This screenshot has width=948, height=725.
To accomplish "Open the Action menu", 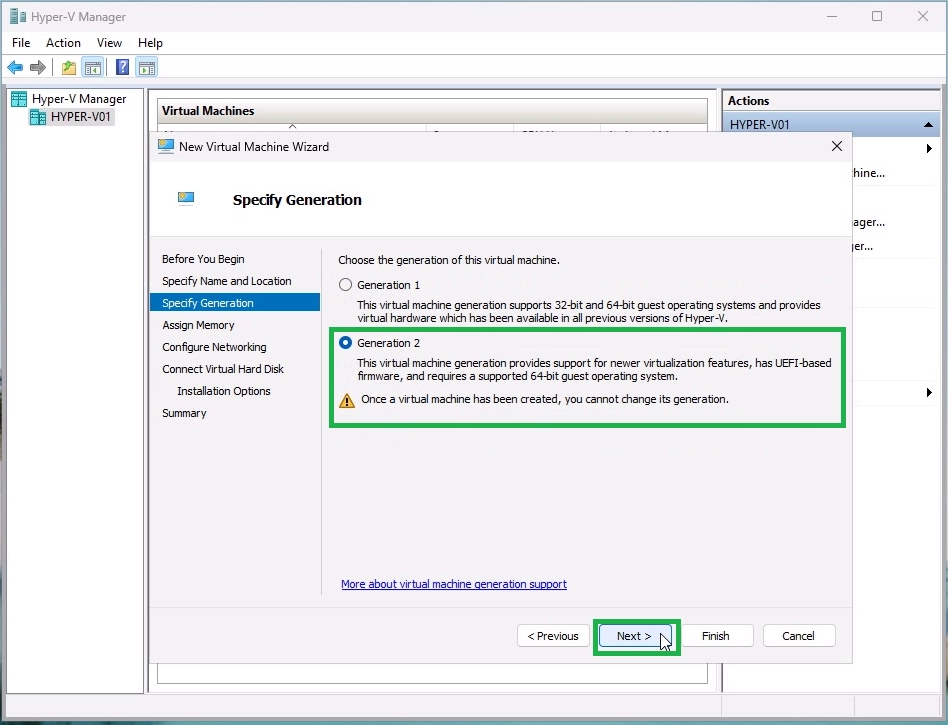I will click(63, 43).
